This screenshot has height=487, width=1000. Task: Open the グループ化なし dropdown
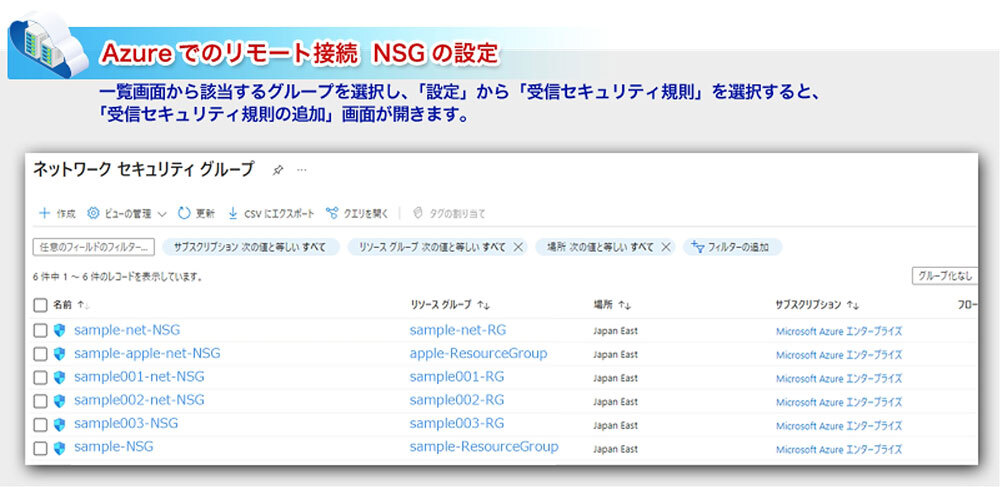[945, 276]
